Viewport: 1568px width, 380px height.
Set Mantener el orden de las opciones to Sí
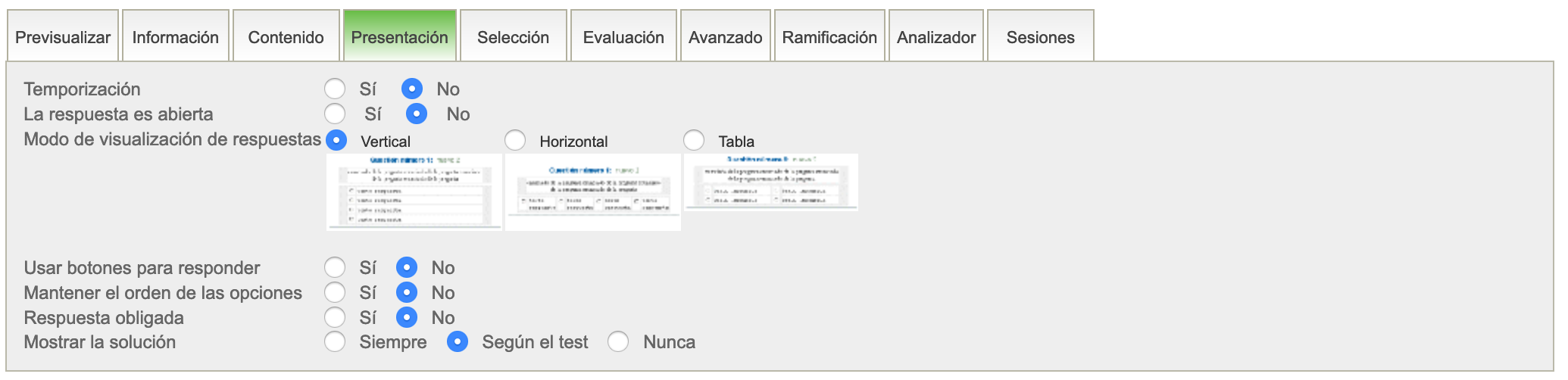point(335,292)
